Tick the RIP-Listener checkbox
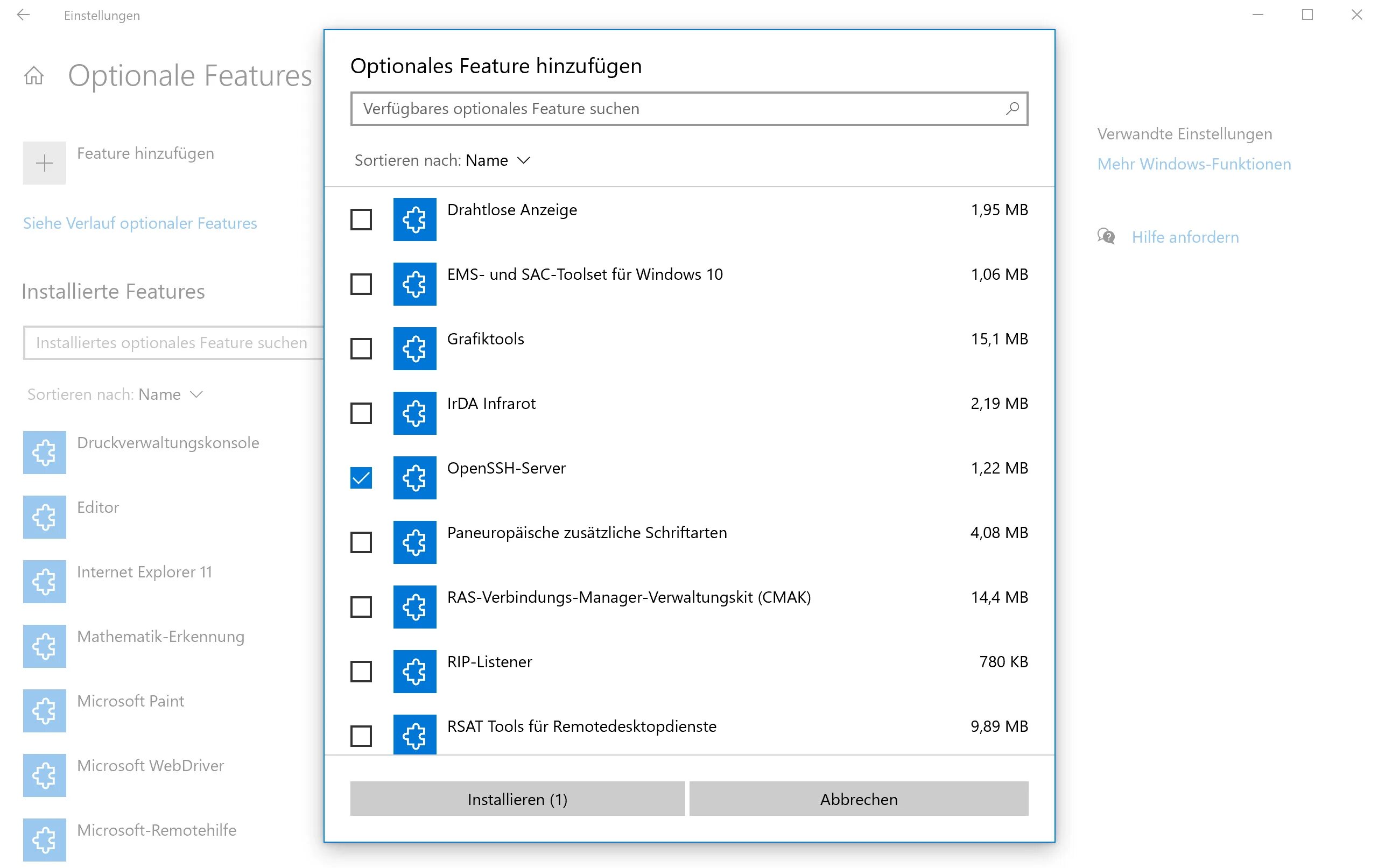The height and width of the screenshot is (868, 1378). [x=361, y=671]
